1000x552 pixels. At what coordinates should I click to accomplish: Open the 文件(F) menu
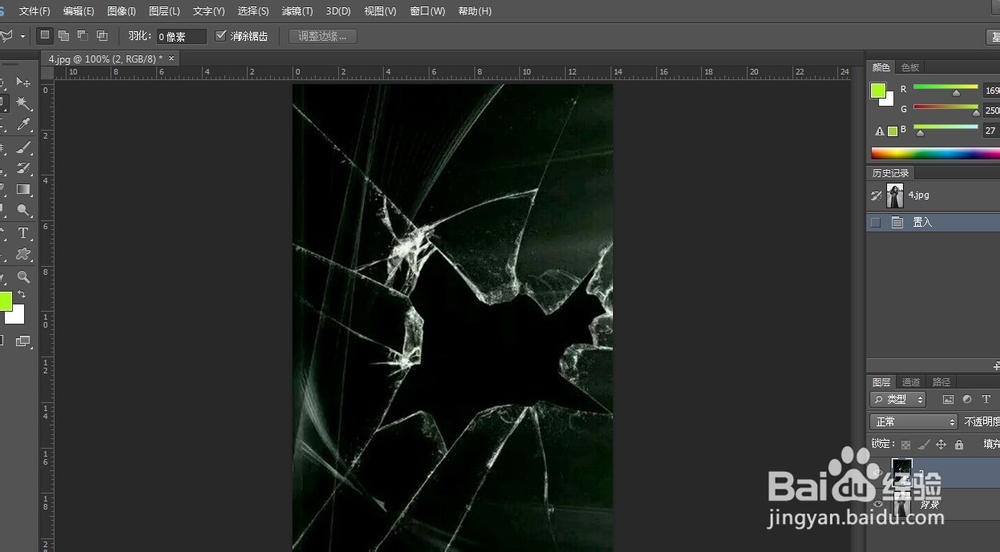click(x=34, y=11)
